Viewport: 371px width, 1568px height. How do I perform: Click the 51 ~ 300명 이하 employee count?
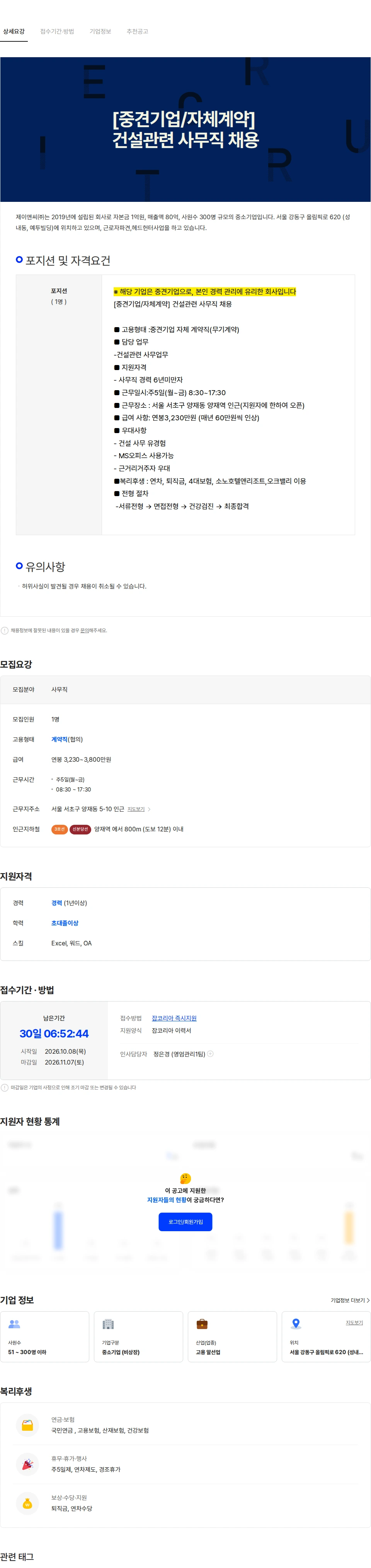pyautogui.click(x=27, y=1352)
